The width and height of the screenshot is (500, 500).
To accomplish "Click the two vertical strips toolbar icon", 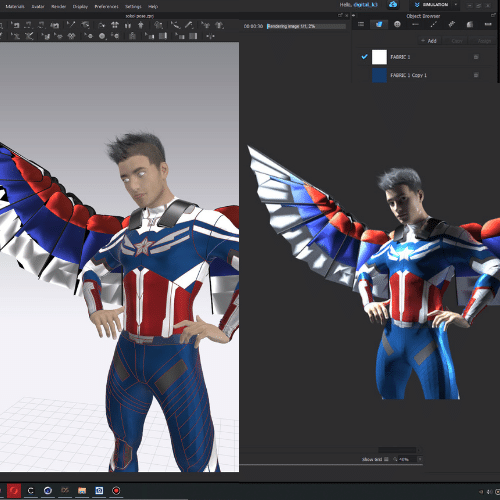I will coord(128,25).
